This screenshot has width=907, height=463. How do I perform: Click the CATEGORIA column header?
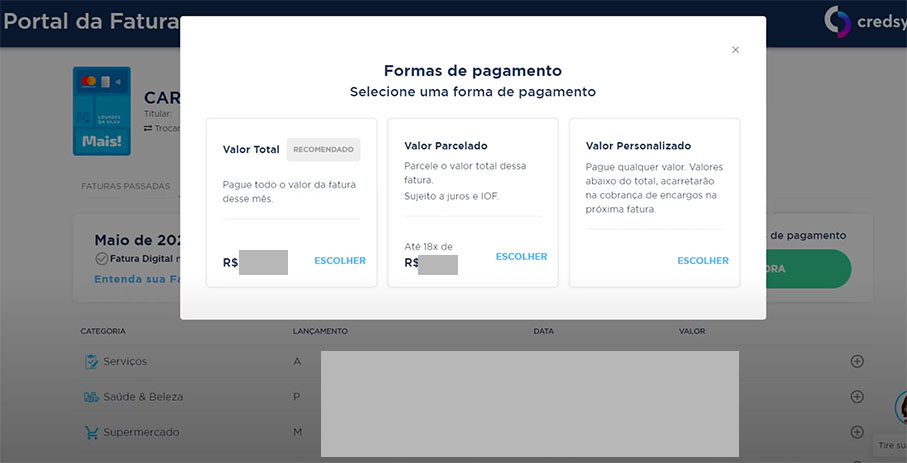[x=103, y=331]
